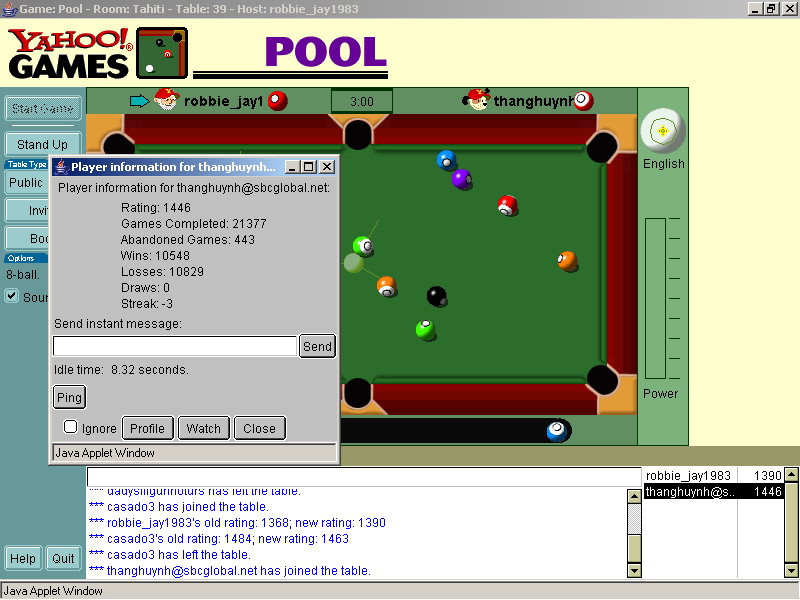Set shot strength on the Power meter

tap(655, 300)
